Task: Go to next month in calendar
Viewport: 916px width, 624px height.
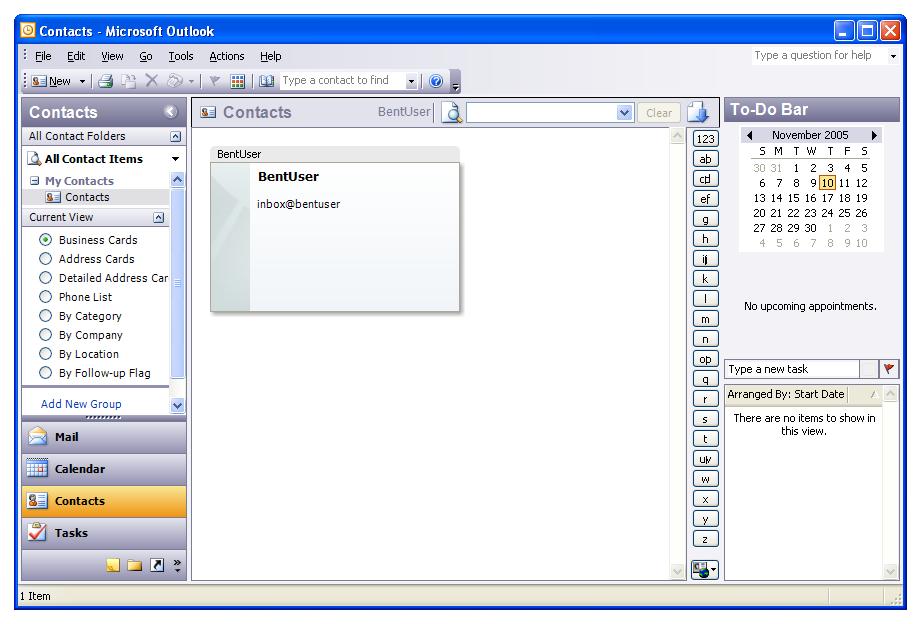Action: pos(874,135)
